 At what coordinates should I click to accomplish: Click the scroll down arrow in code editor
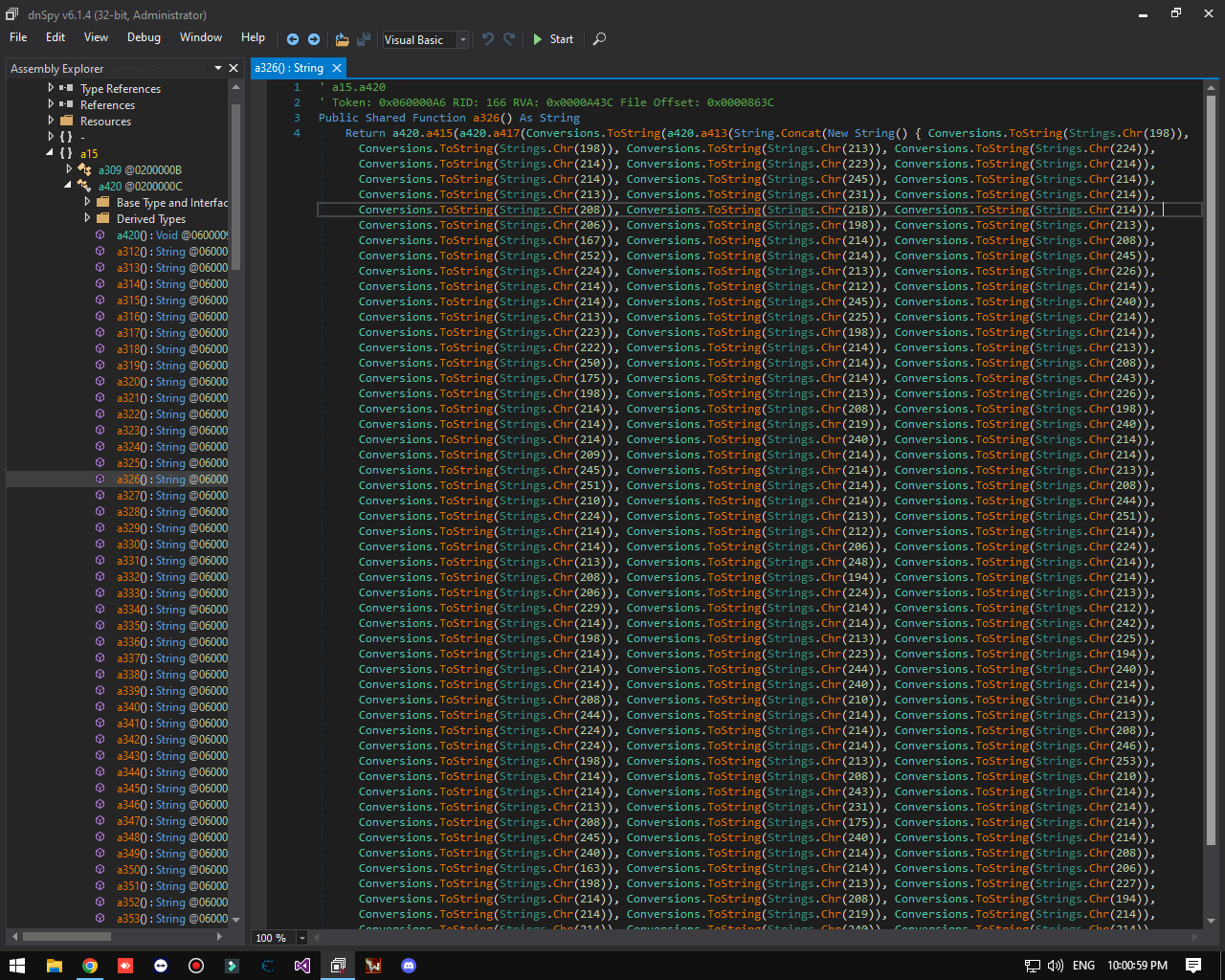tap(1211, 921)
